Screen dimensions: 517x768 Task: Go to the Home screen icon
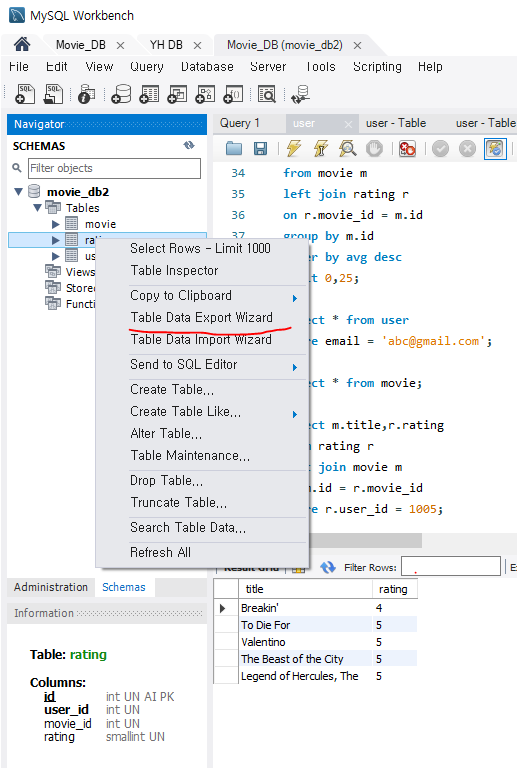tap(22, 45)
